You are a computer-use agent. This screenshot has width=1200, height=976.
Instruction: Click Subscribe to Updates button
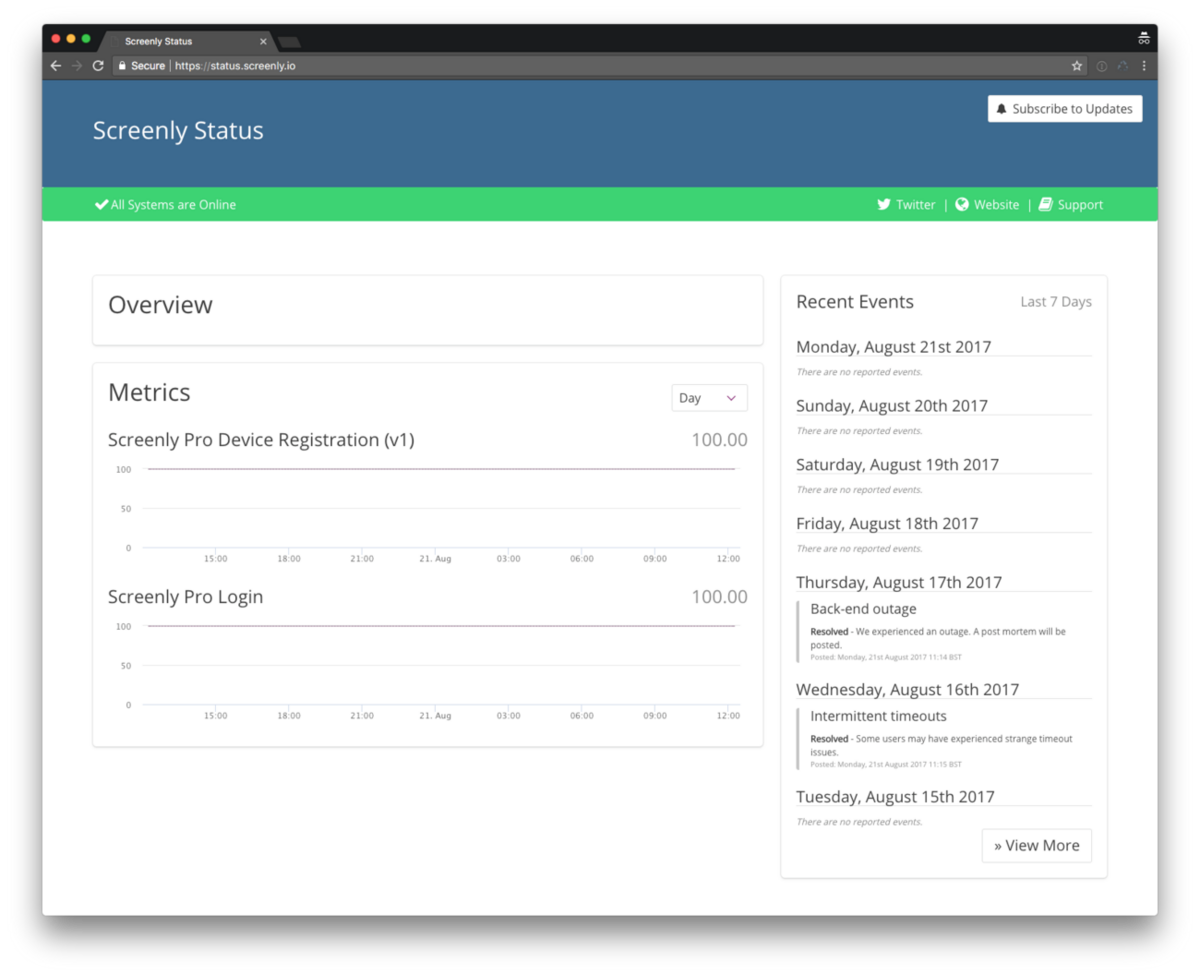coord(1065,109)
